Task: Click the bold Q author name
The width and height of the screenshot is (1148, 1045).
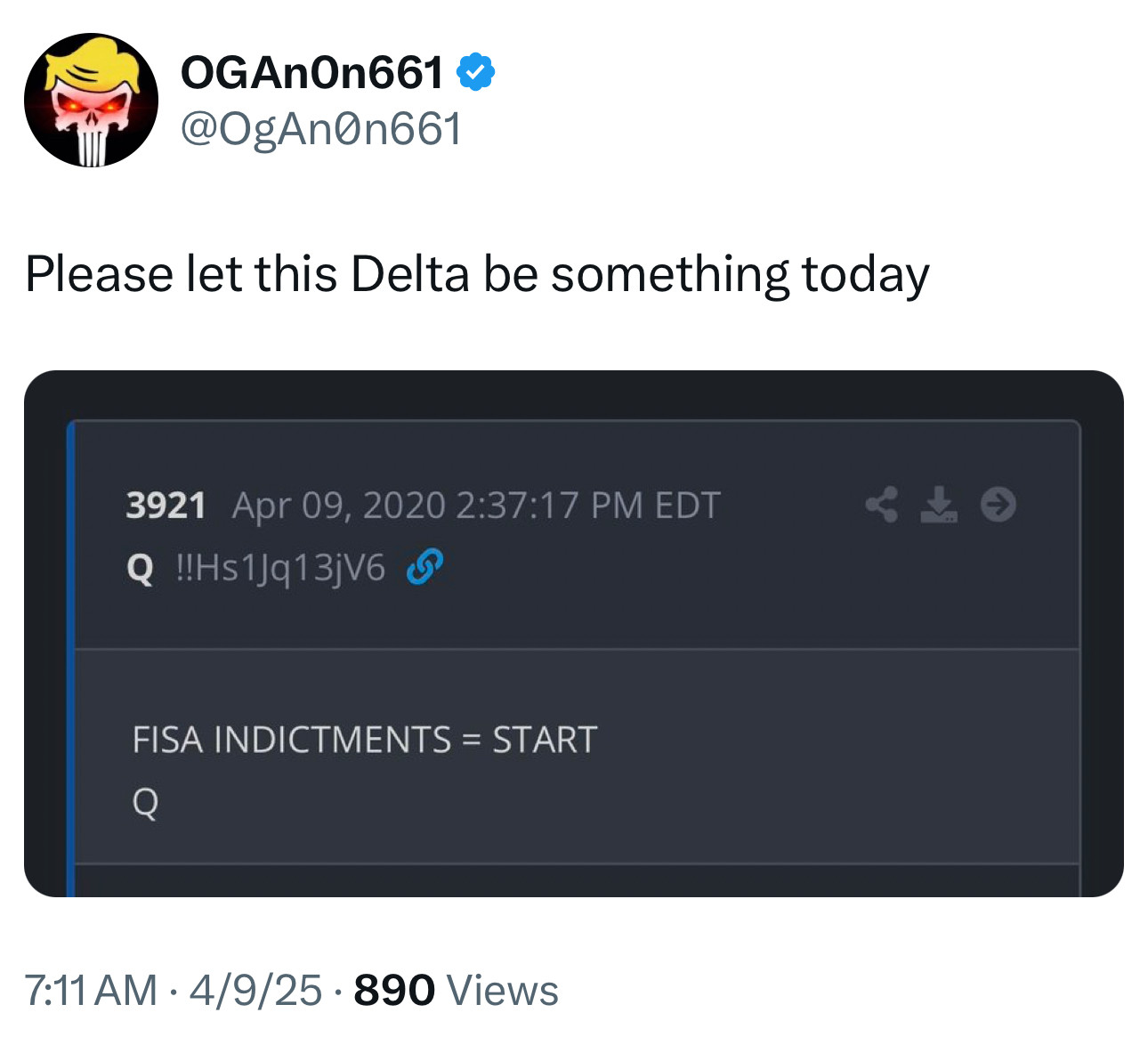Action: (140, 568)
